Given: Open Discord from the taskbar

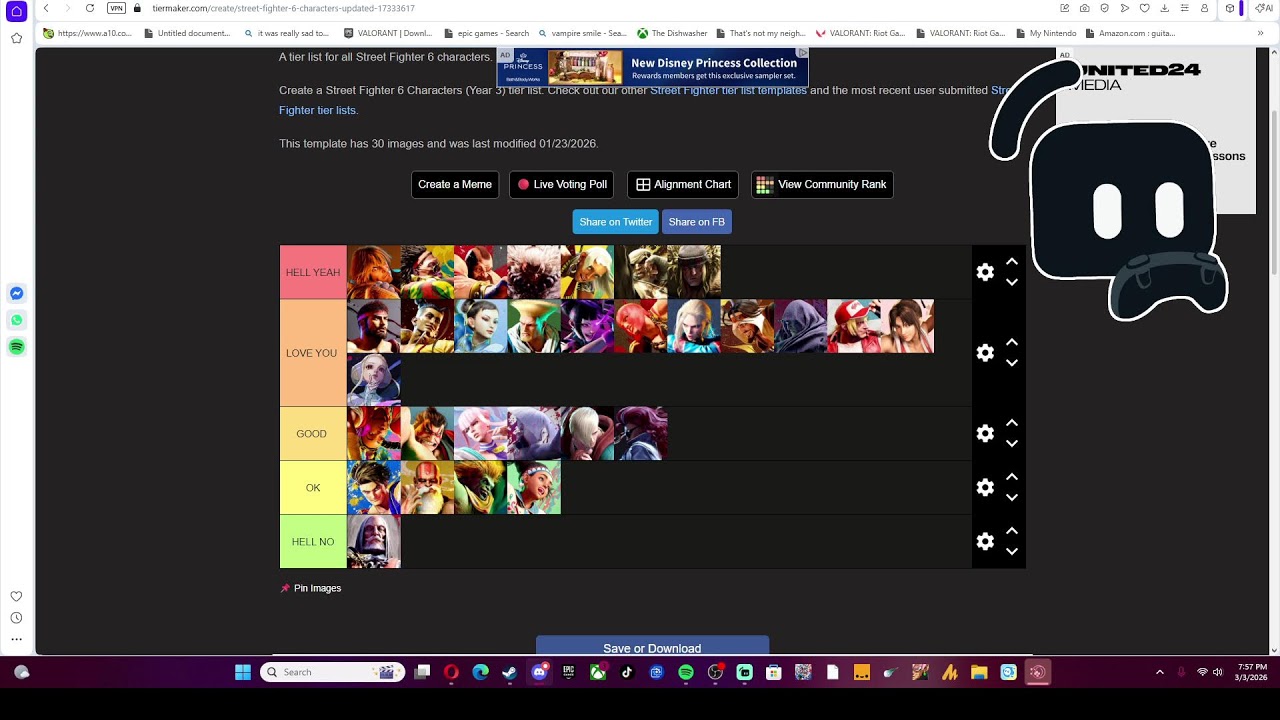Looking at the screenshot, I should click(539, 672).
